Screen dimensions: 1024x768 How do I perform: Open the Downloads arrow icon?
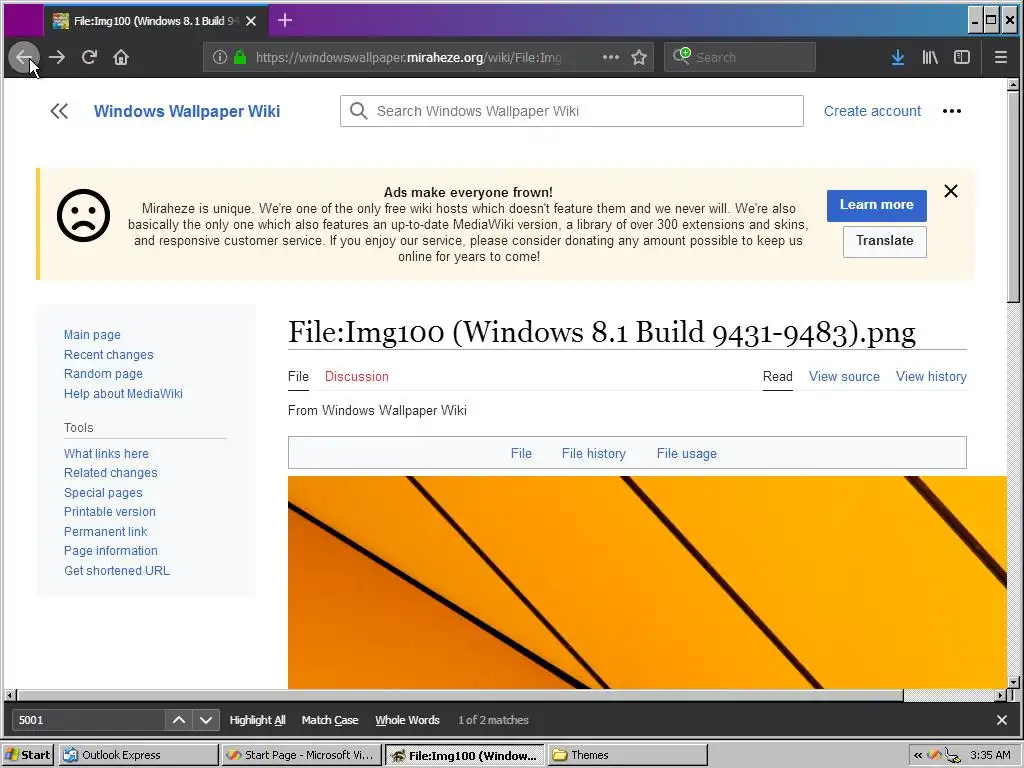(898, 57)
